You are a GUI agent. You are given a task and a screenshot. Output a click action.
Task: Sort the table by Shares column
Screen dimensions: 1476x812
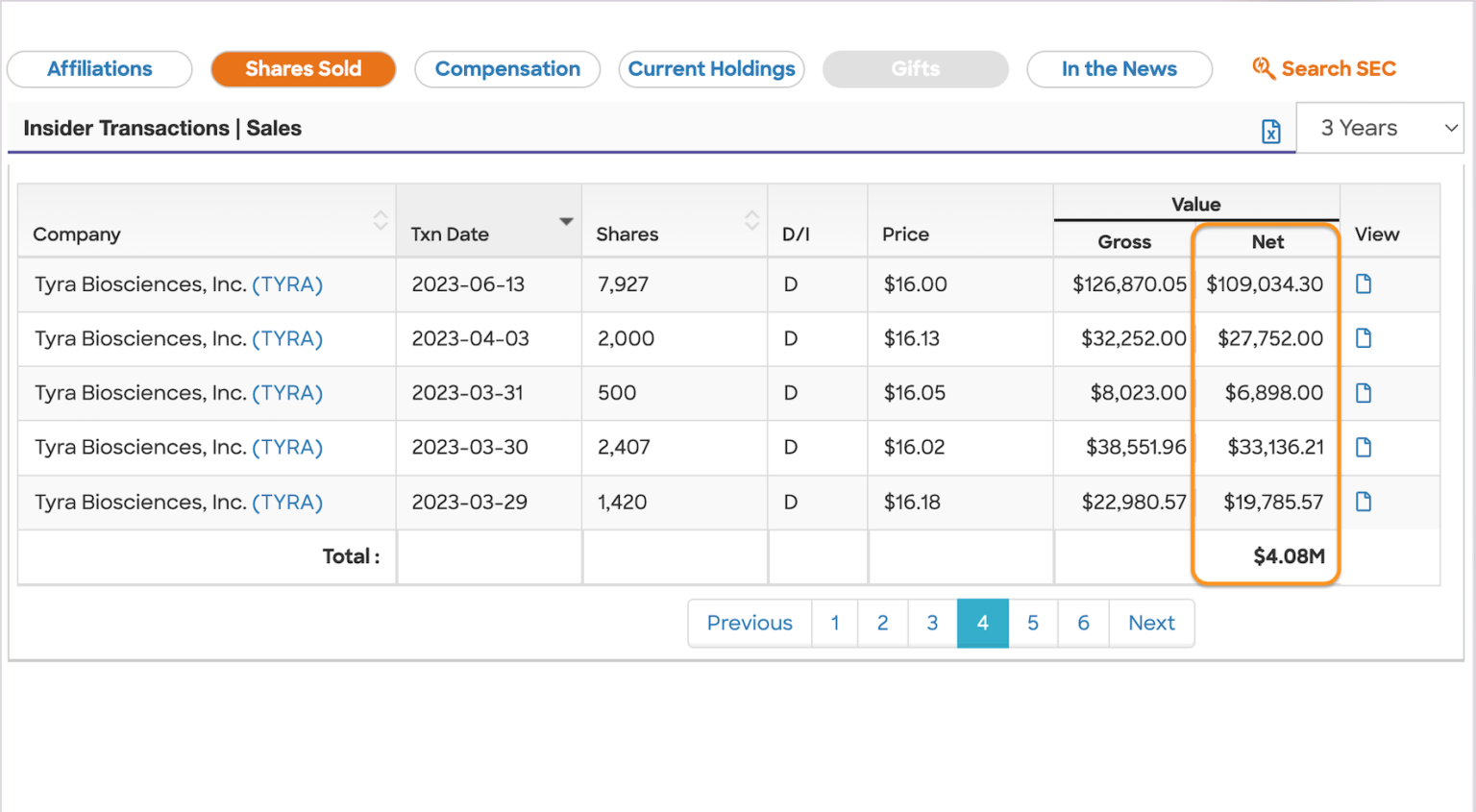[x=751, y=220]
